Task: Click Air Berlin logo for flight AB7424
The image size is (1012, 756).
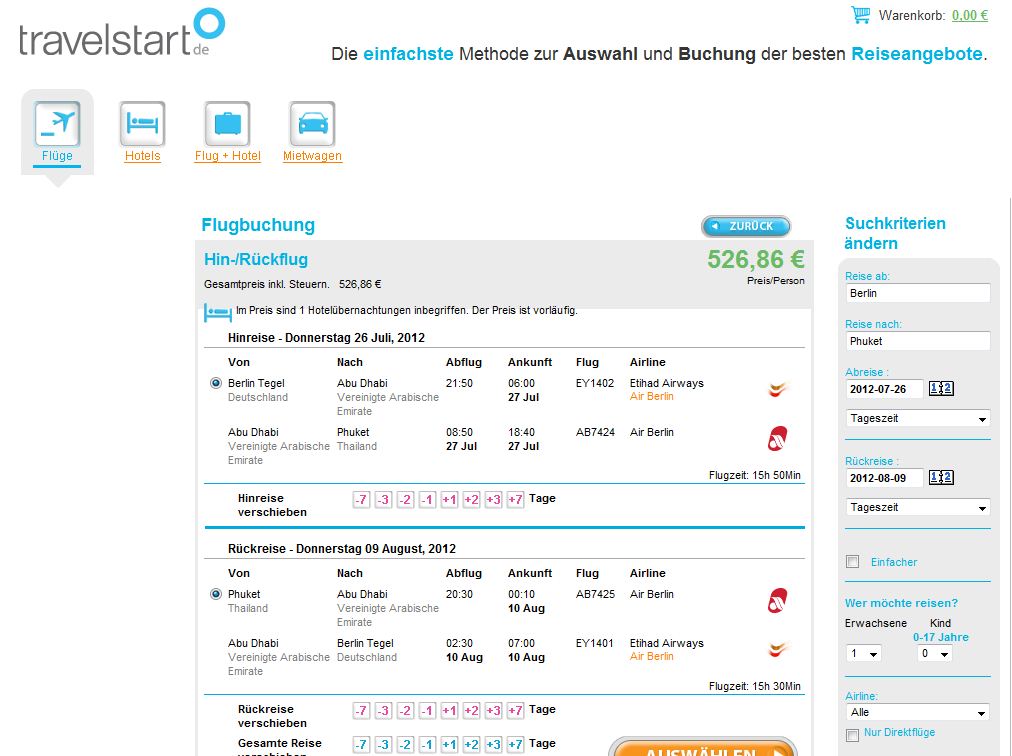Action: [778, 438]
